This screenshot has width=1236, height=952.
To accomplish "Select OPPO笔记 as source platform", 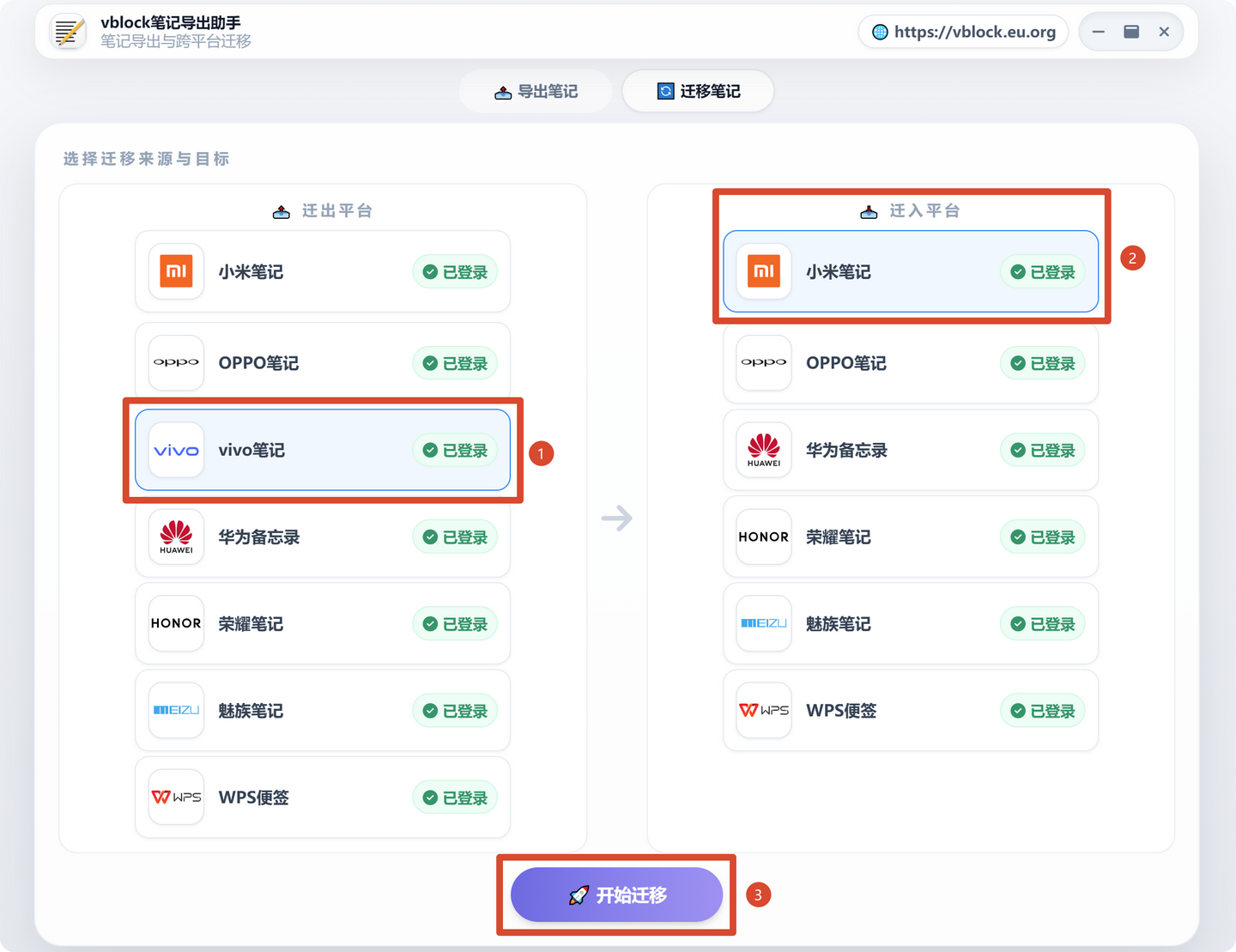I will tap(323, 362).
